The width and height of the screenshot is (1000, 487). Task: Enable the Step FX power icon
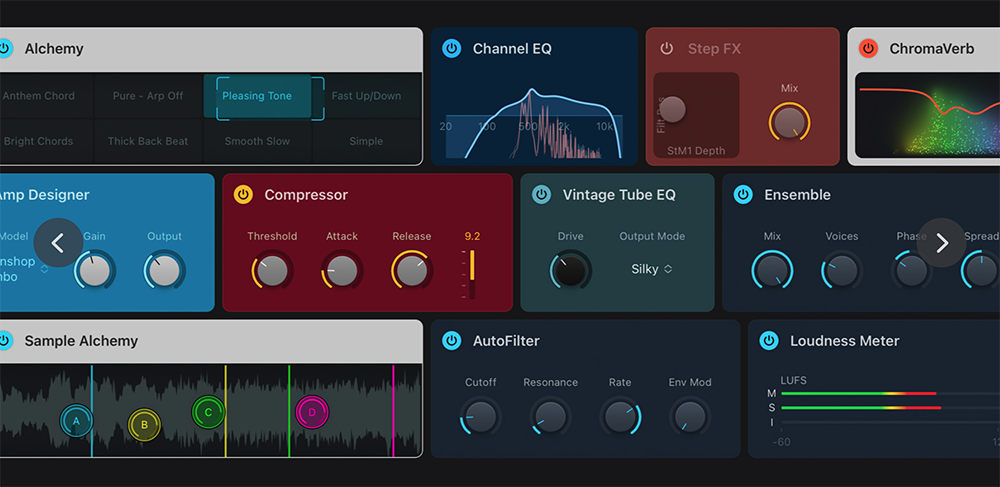(x=667, y=49)
